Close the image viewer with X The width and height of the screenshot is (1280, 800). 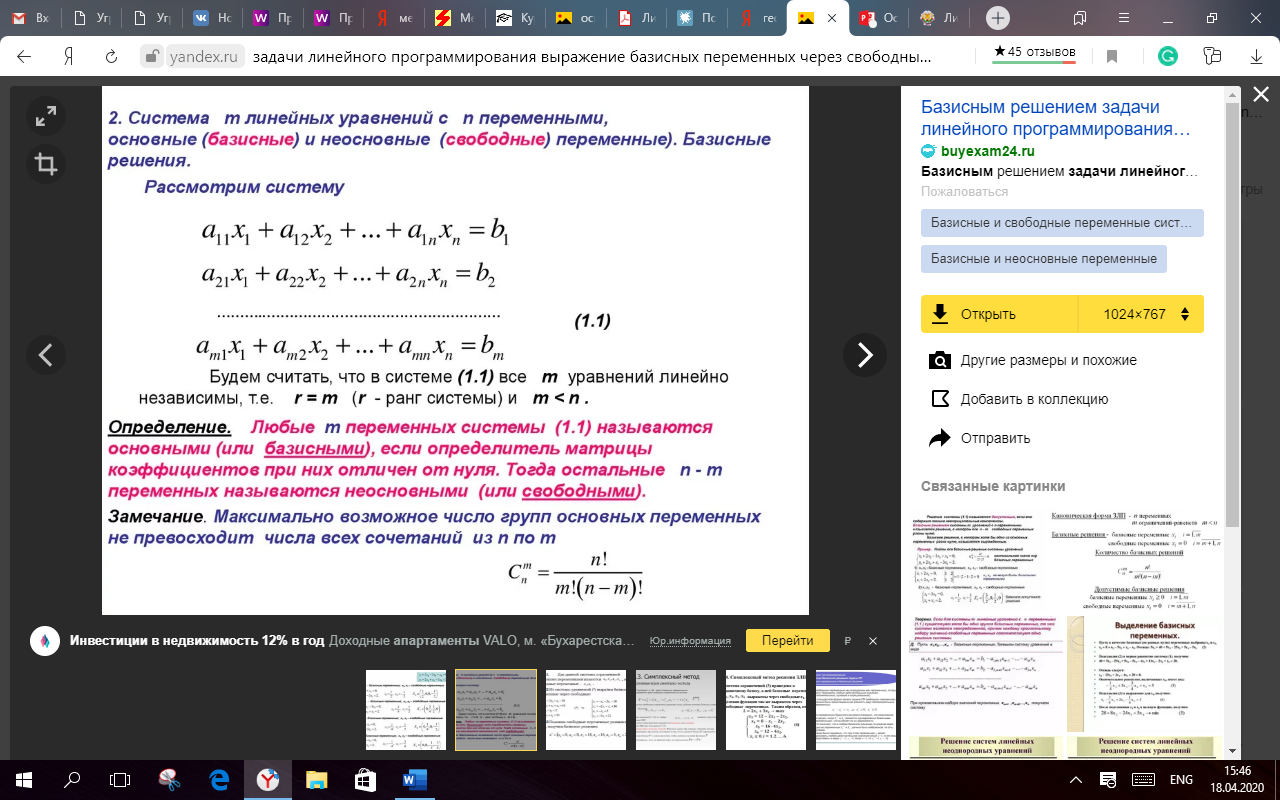point(1260,95)
